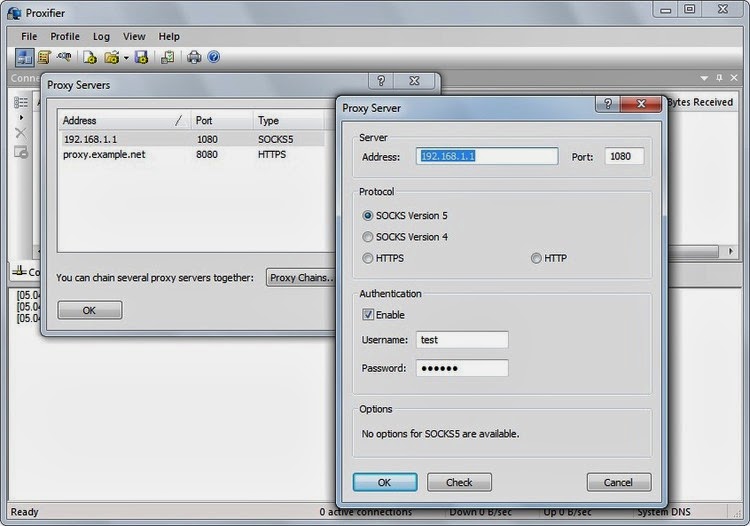
Task: Click the printer toolbar icon
Action: [194, 57]
